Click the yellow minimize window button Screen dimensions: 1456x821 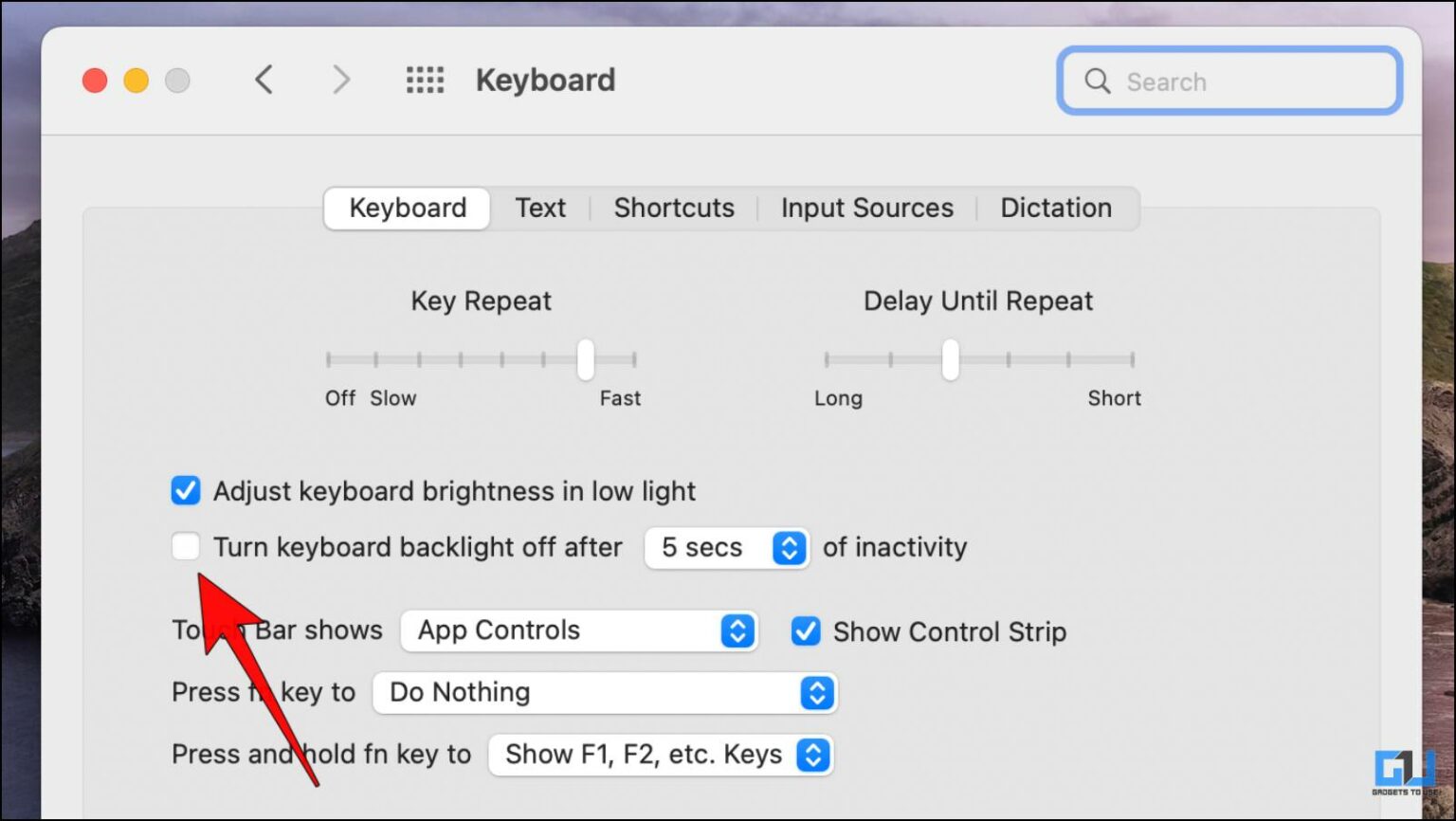tap(136, 81)
